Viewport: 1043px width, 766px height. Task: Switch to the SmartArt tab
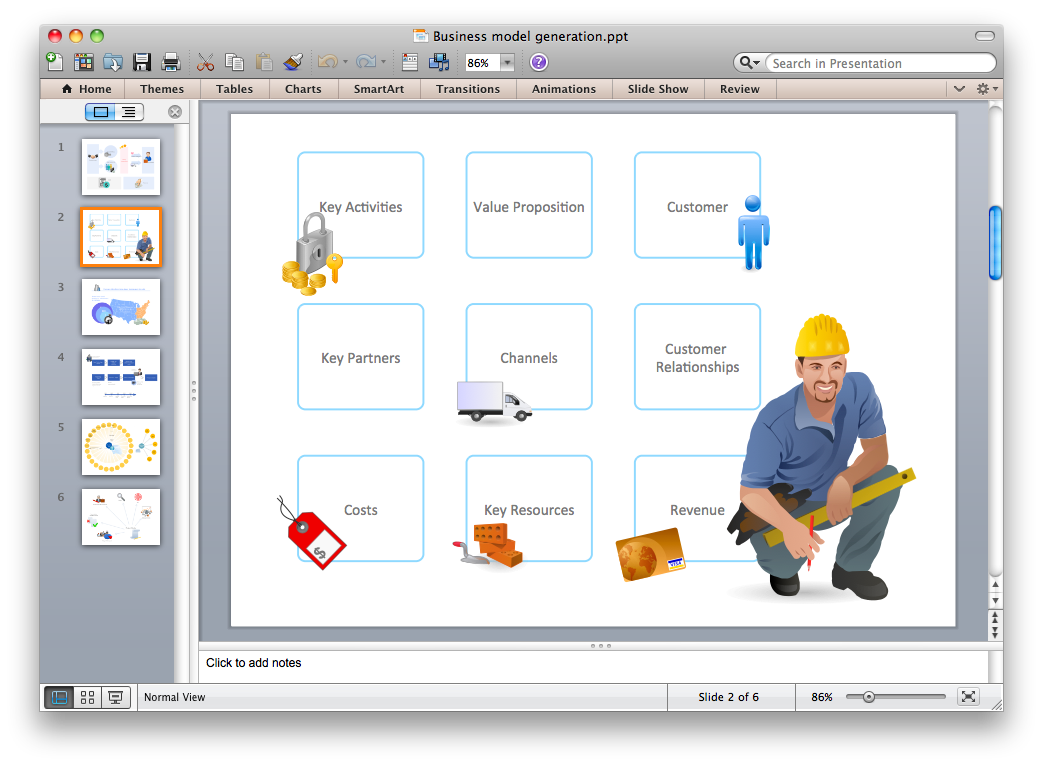click(379, 89)
